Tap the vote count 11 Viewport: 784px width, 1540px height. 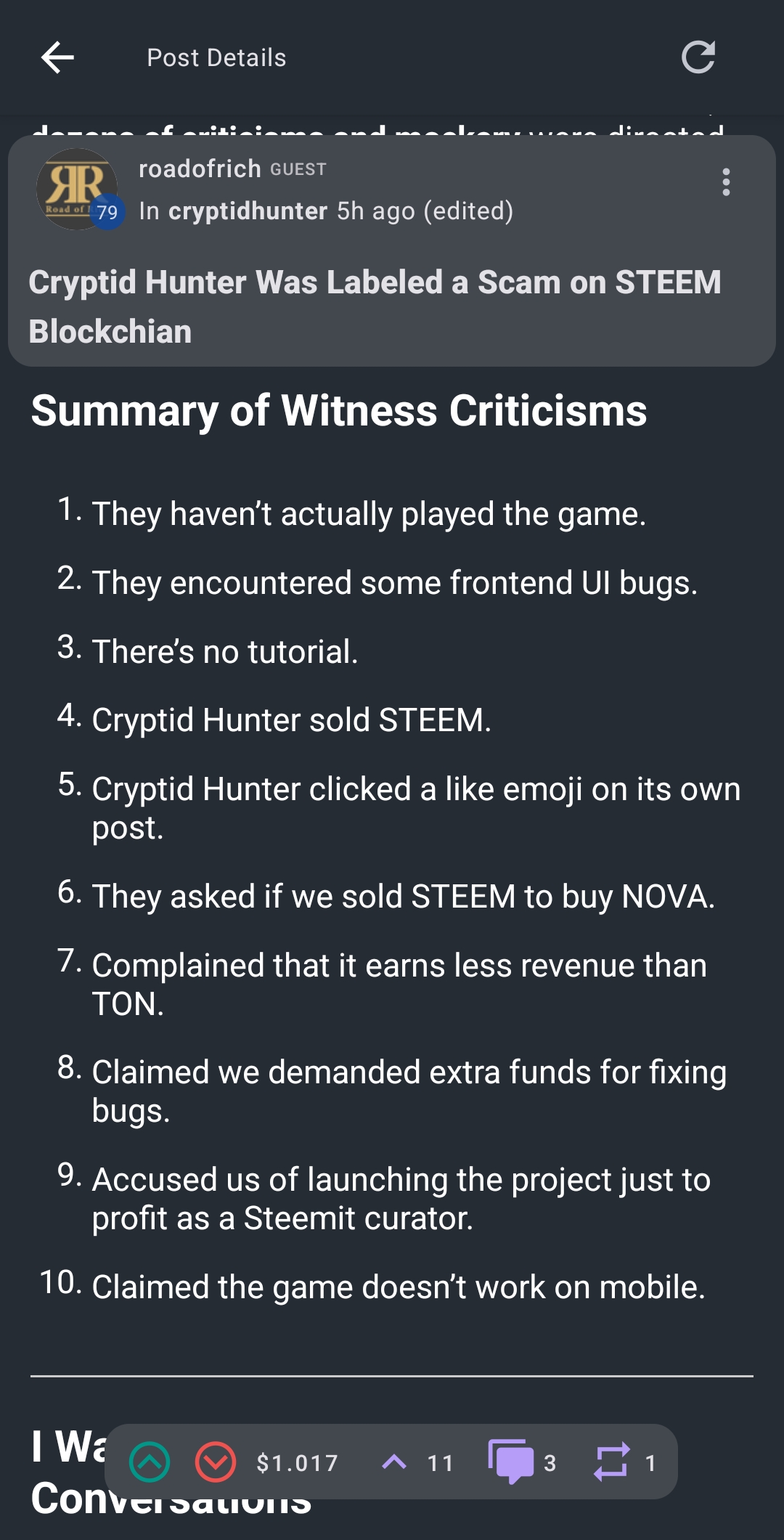point(440,1463)
